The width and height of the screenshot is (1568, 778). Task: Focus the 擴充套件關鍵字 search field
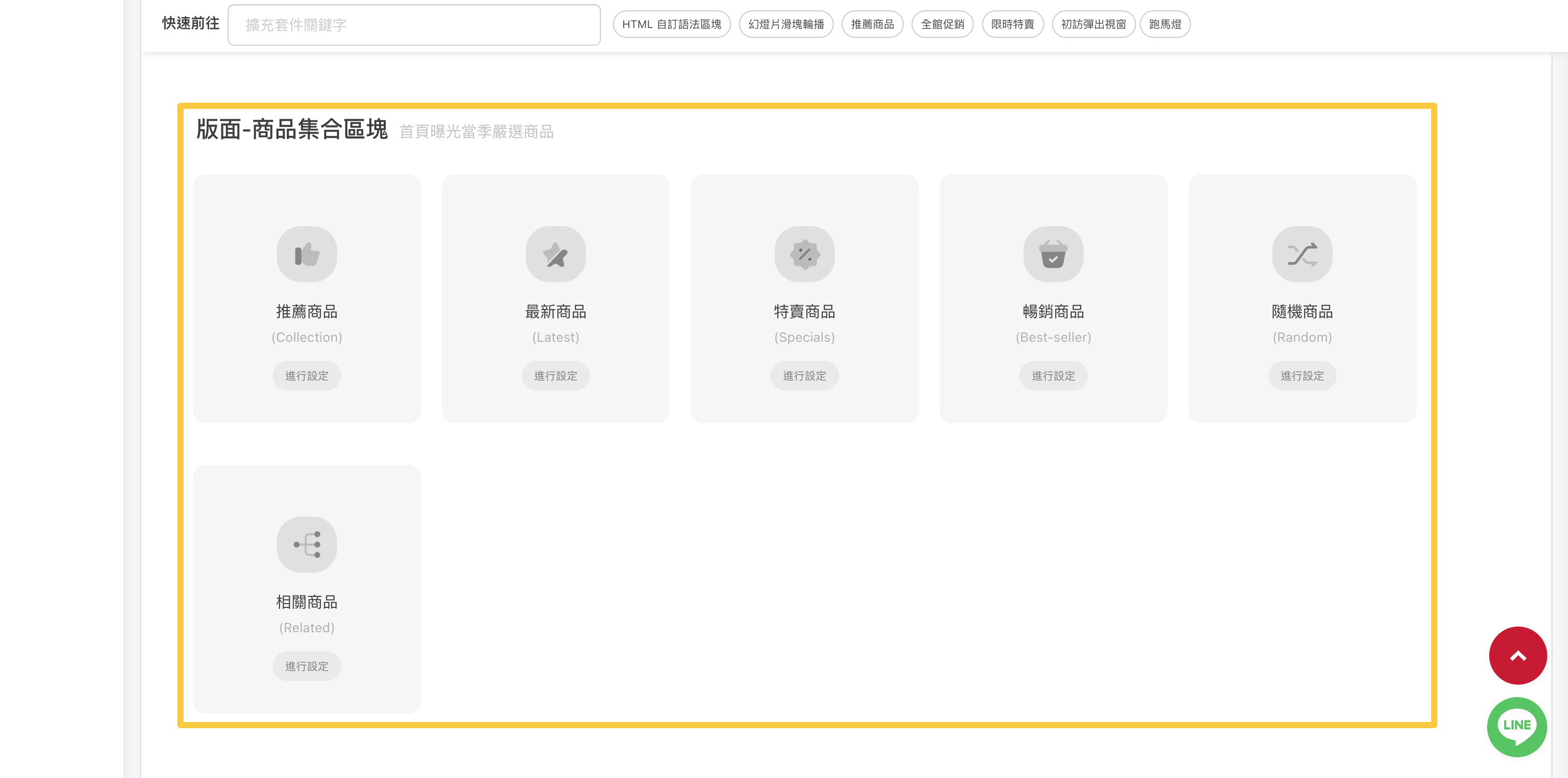pyautogui.click(x=414, y=25)
